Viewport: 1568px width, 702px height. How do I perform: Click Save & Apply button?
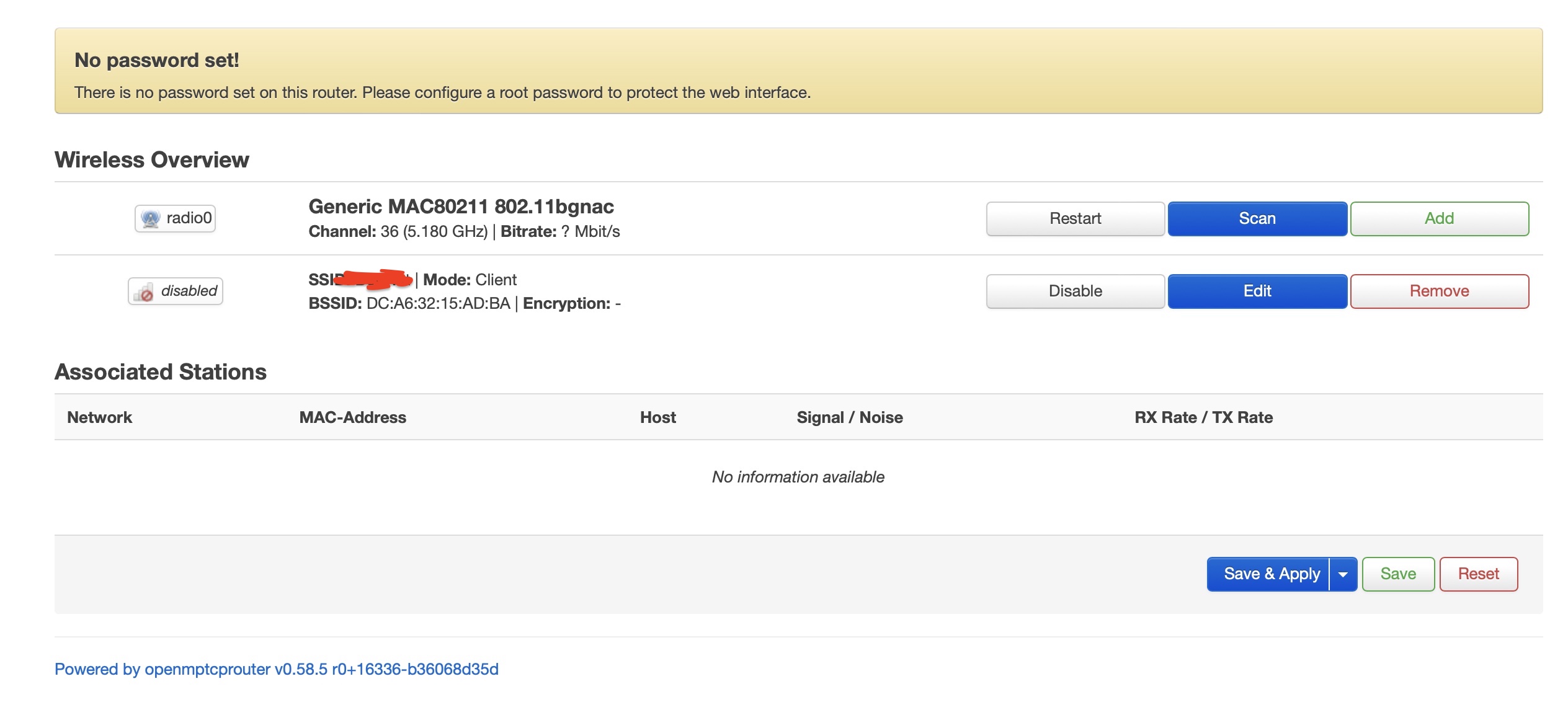(x=1270, y=574)
